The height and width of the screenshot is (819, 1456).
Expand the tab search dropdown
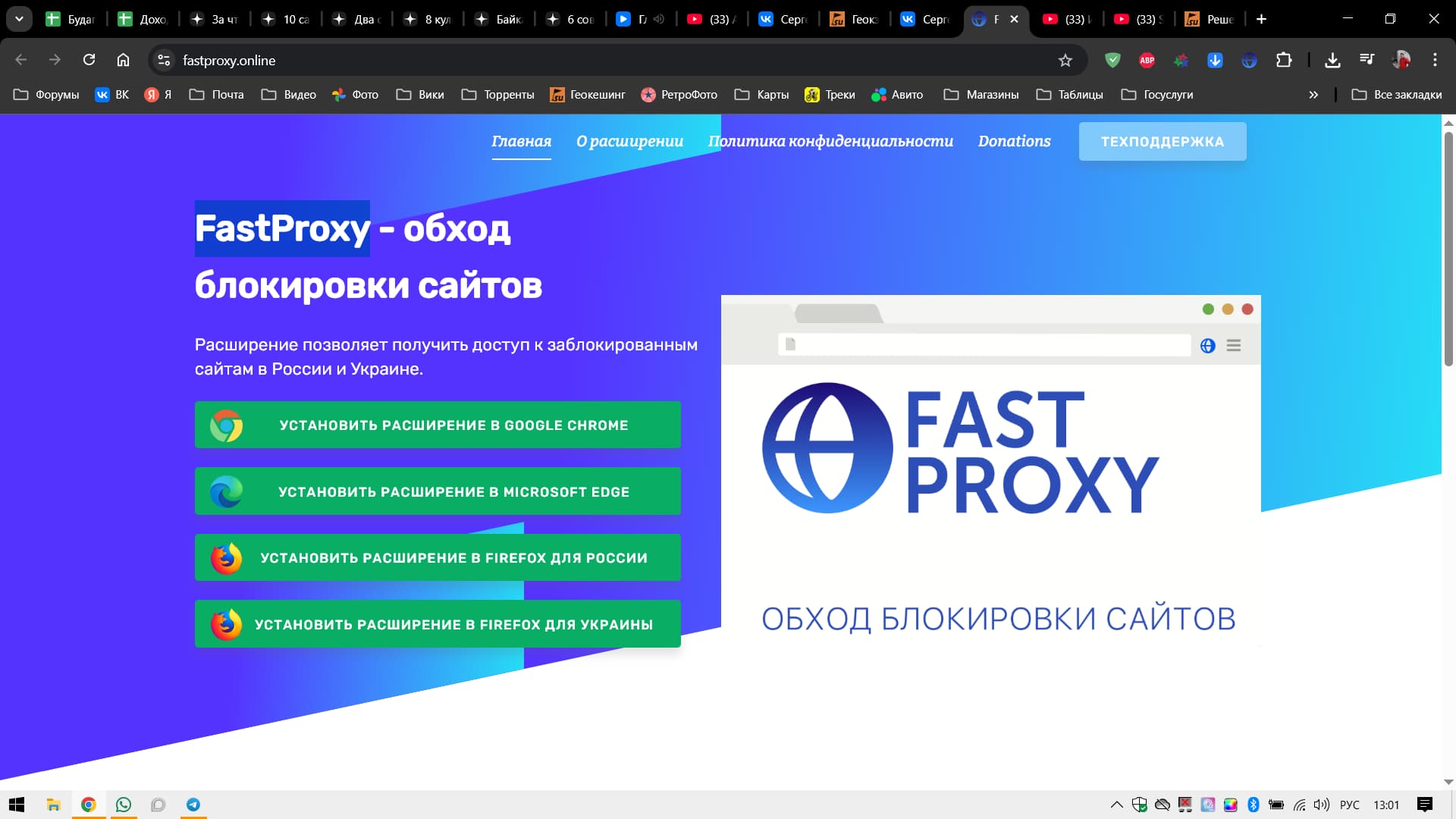(19, 19)
